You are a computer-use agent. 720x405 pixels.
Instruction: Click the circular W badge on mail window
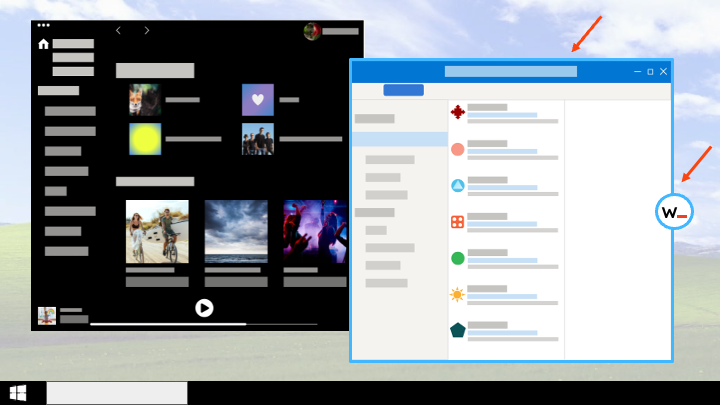click(674, 212)
